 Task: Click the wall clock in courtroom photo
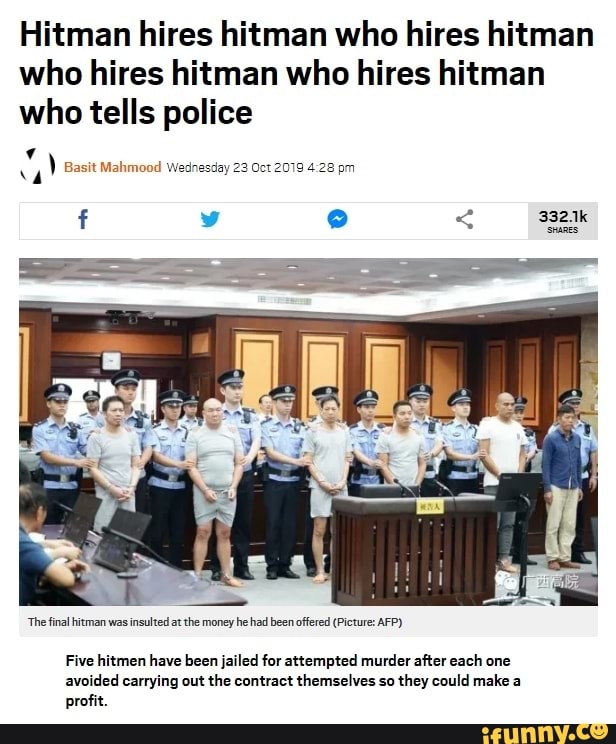click(x=111, y=361)
